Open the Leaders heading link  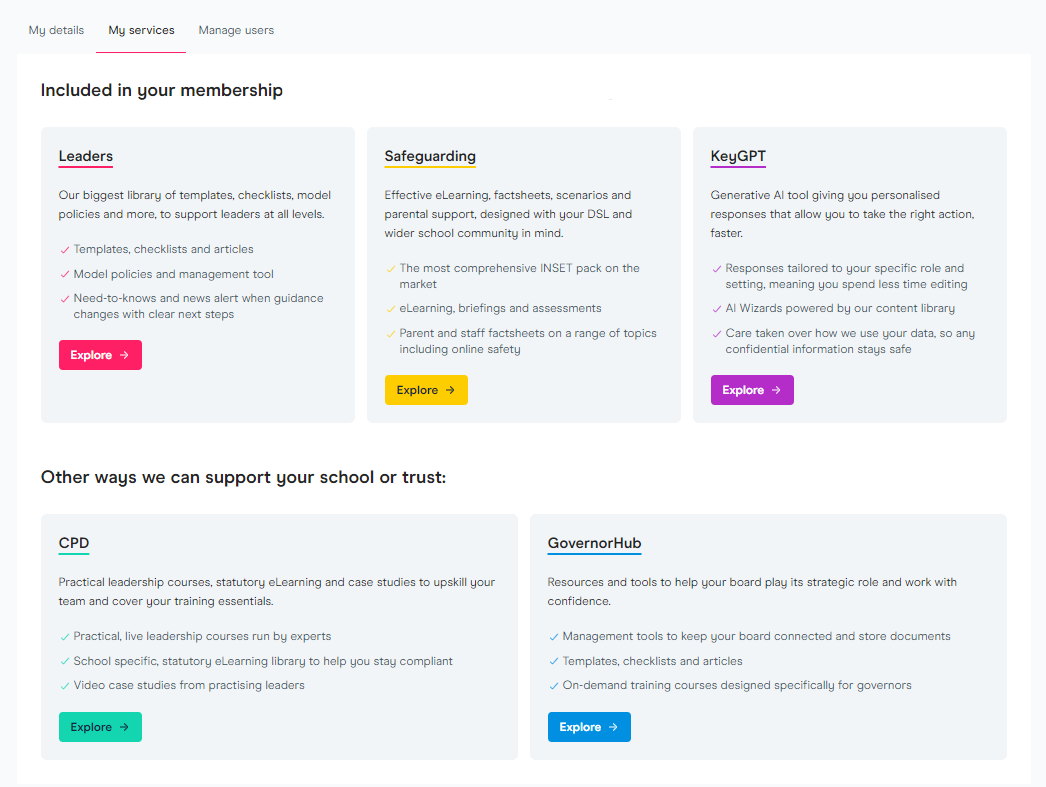[x=86, y=156]
